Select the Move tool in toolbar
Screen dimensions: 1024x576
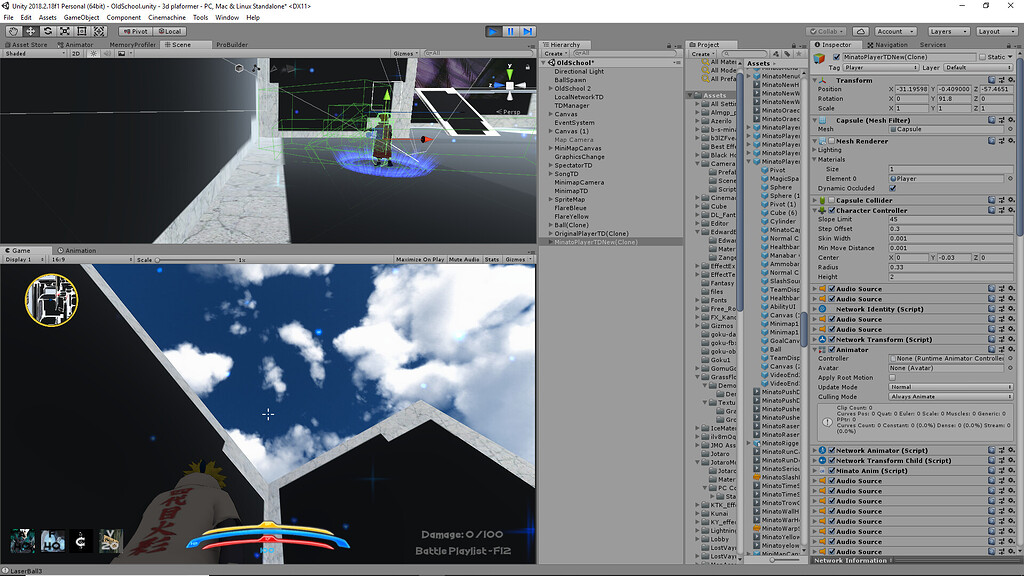(x=30, y=31)
